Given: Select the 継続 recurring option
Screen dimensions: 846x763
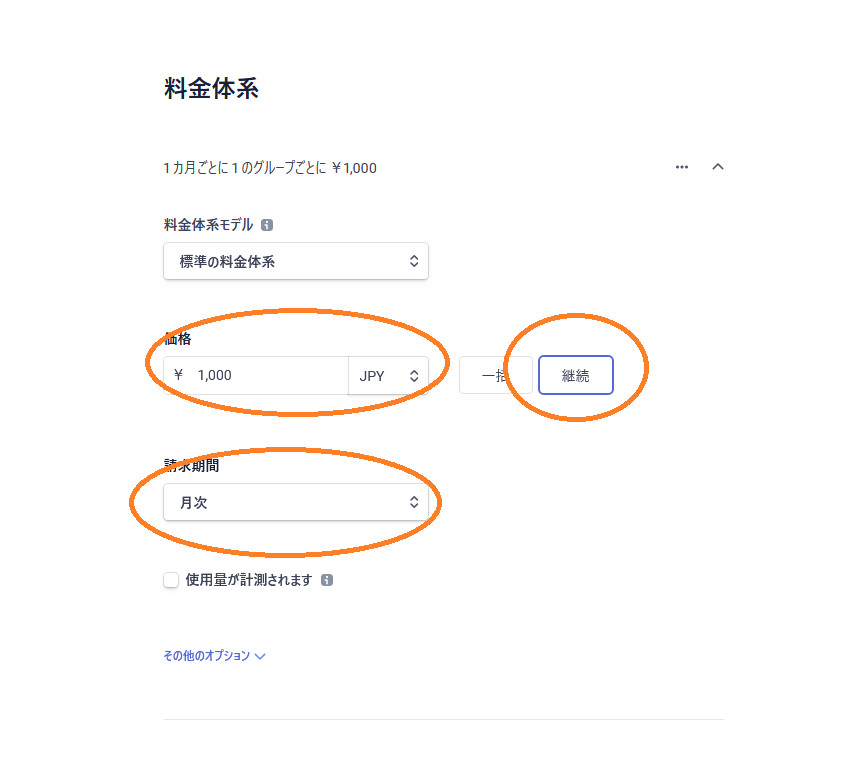Looking at the screenshot, I should pyautogui.click(x=576, y=376).
